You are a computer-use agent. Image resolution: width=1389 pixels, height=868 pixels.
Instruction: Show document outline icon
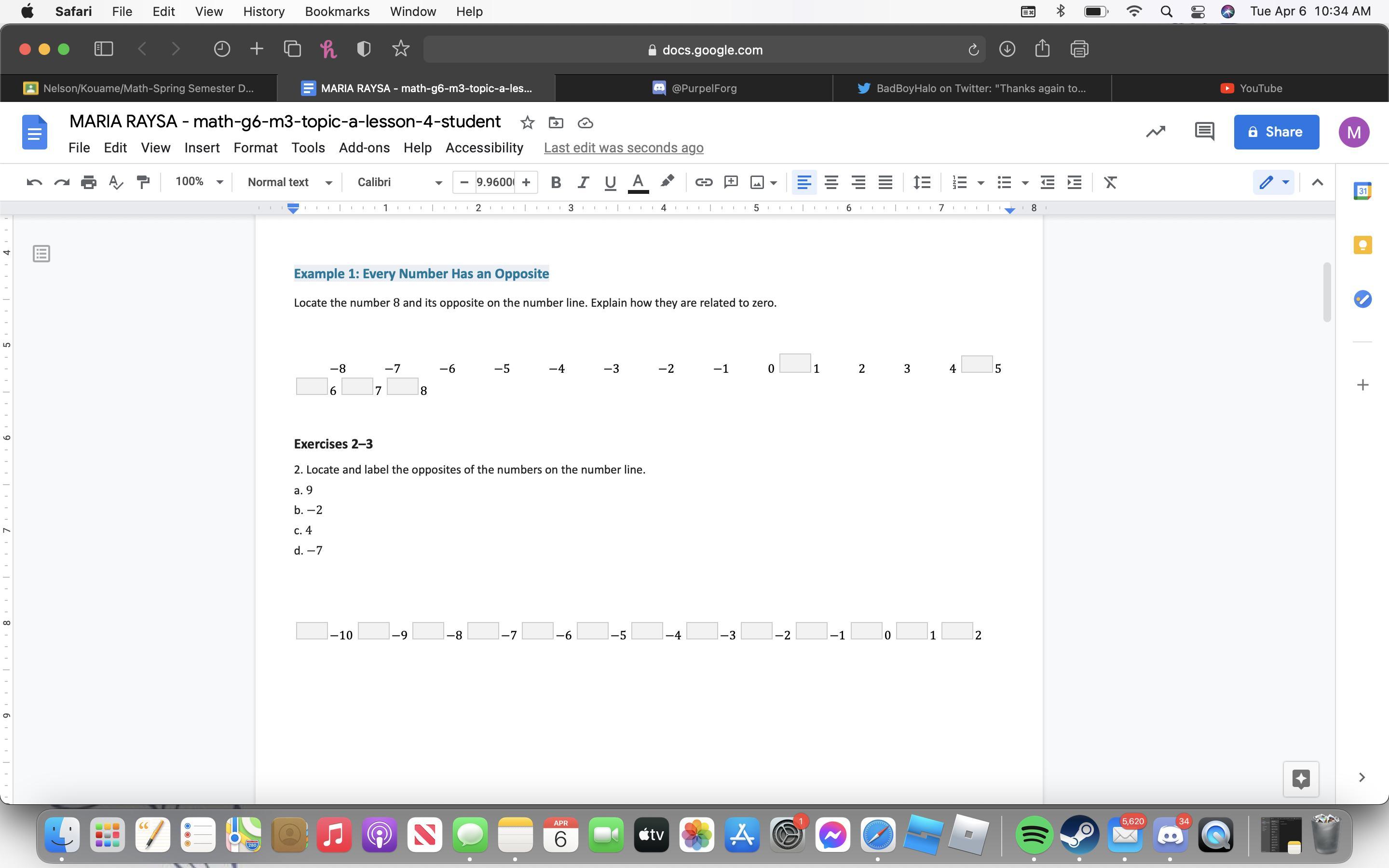coord(41,253)
